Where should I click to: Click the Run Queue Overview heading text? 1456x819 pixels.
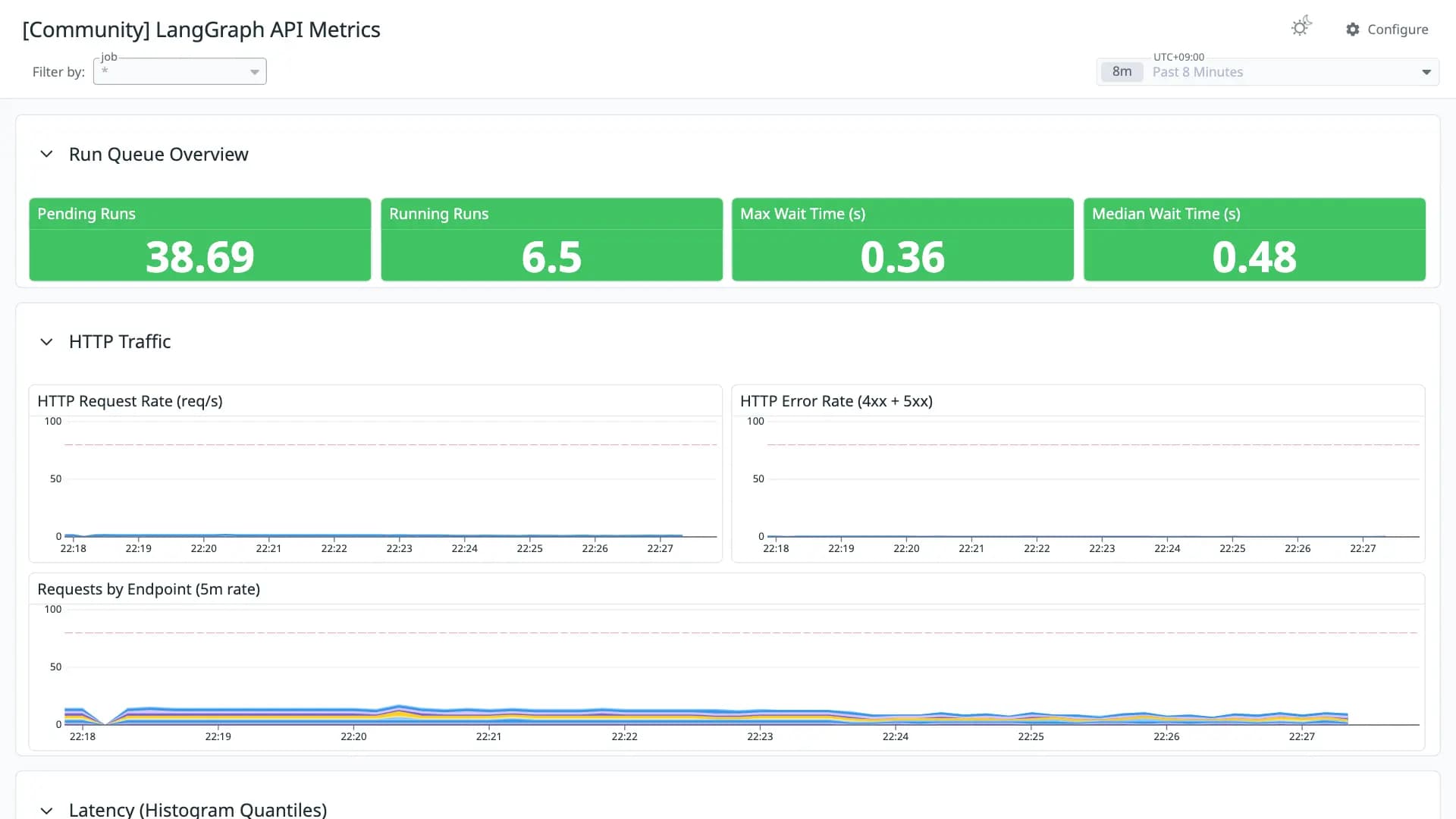click(158, 154)
